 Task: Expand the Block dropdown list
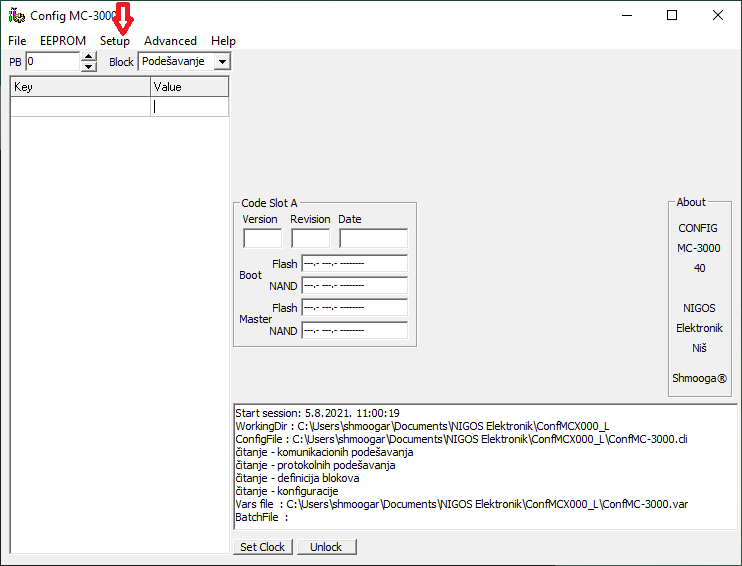tap(221, 62)
